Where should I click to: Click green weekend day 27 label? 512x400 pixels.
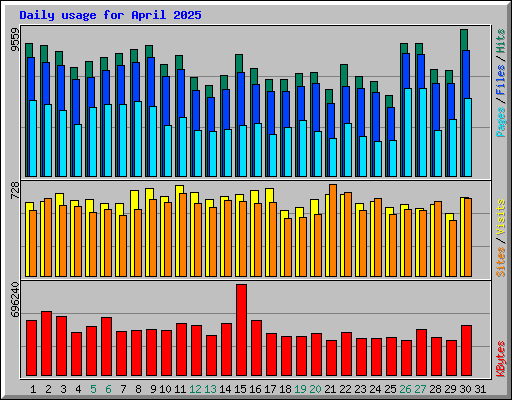pos(420,389)
